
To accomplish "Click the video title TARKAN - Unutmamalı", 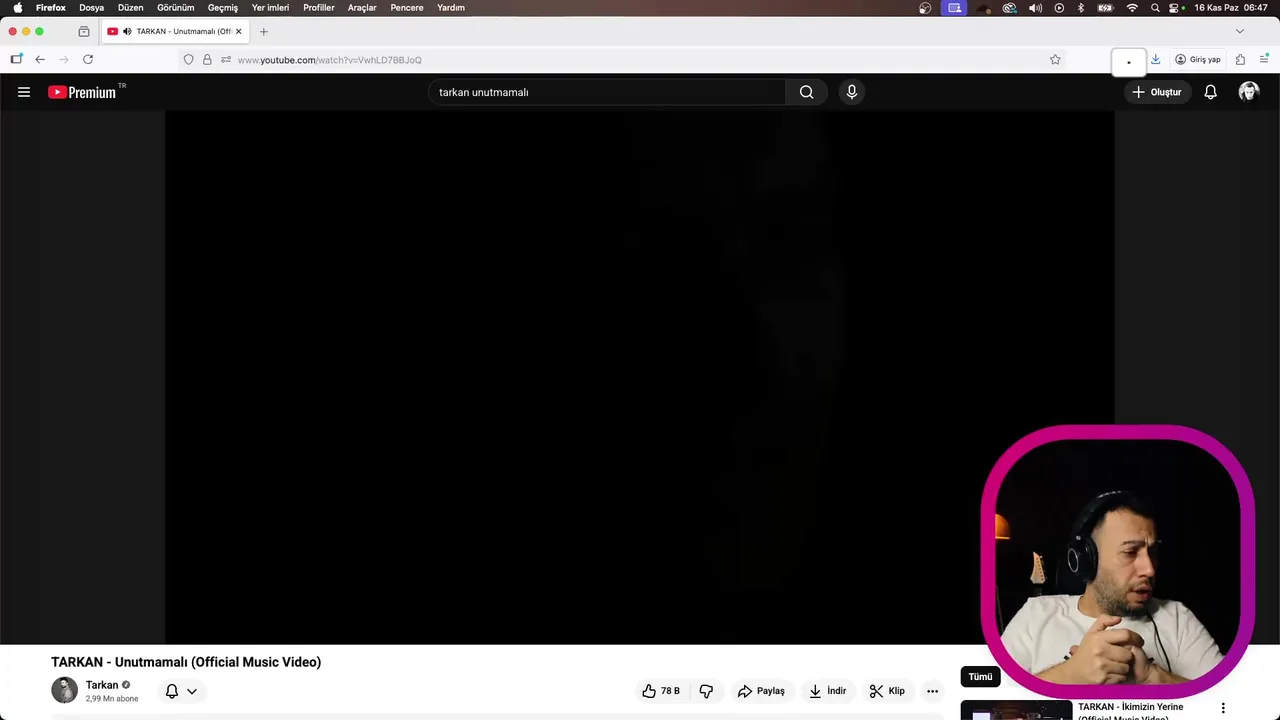I will [186, 662].
